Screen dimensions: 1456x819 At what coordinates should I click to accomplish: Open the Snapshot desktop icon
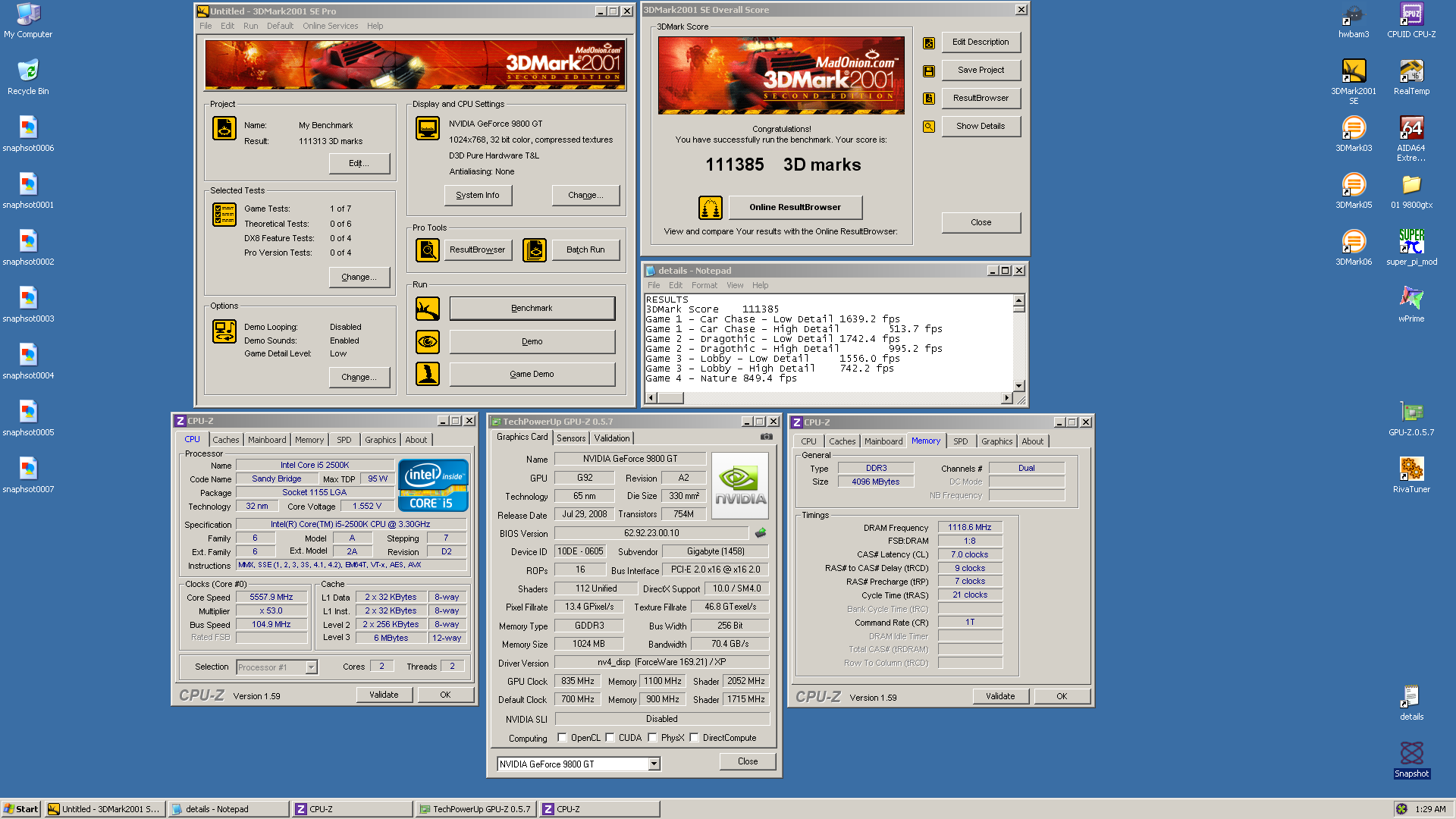pyautogui.click(x=1411, y=760)
